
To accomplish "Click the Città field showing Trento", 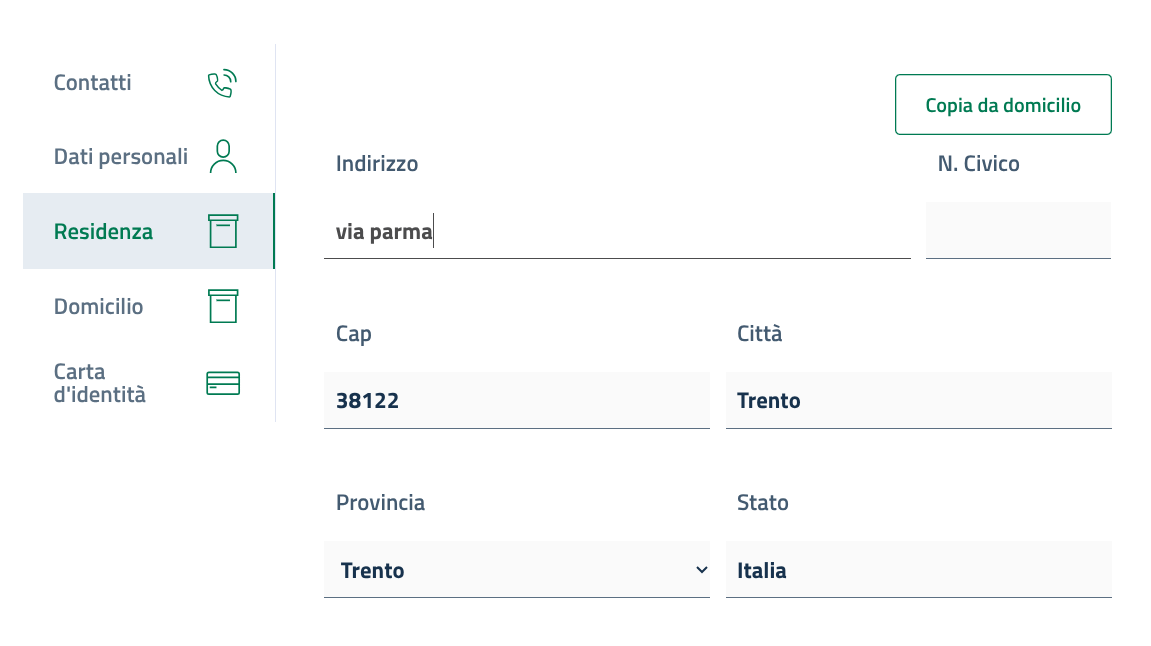I will click(x=918, y=401).
